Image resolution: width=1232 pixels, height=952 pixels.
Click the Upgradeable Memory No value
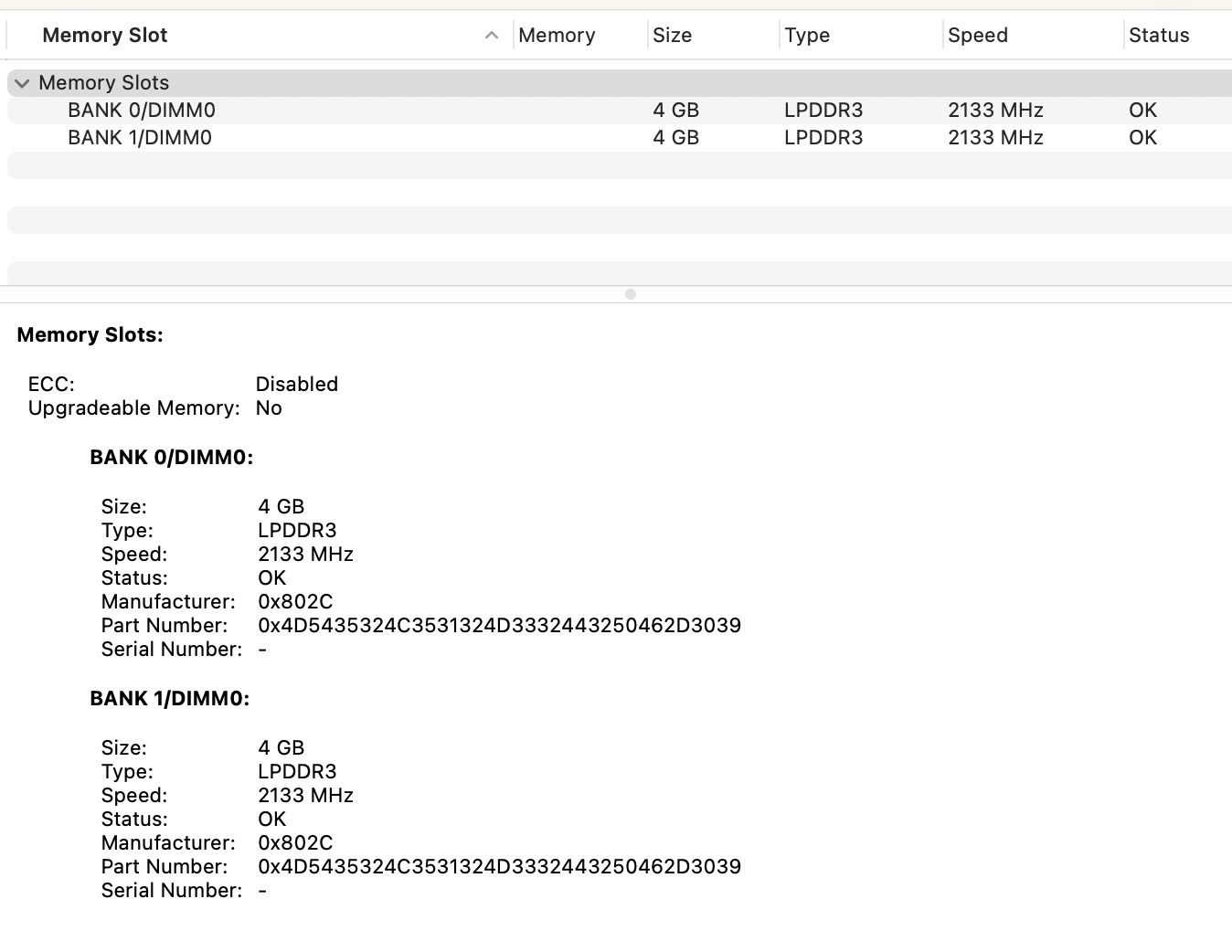269,408
